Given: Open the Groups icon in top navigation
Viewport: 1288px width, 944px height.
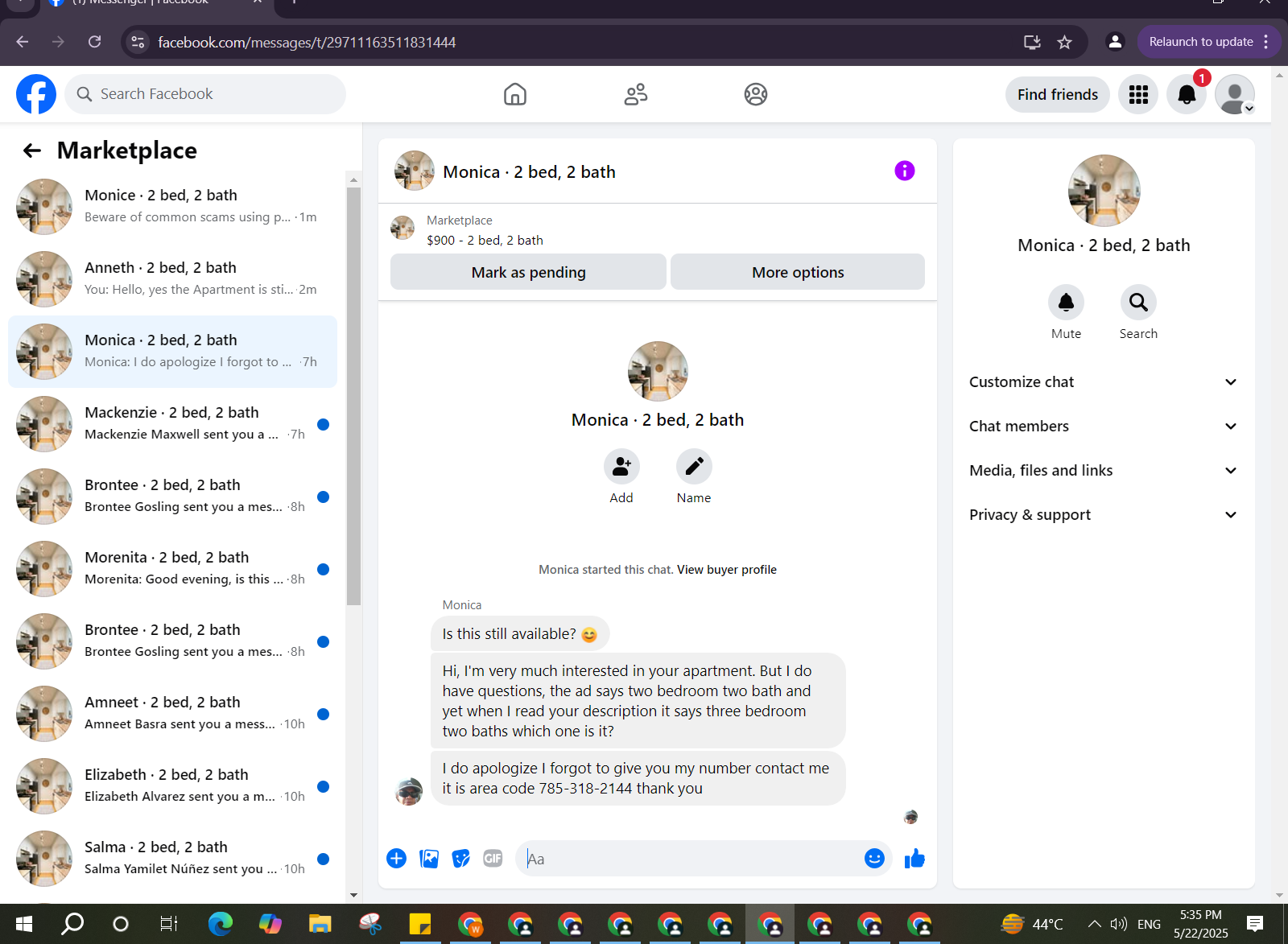Looking at the screenshot, I should click(756, 94).
